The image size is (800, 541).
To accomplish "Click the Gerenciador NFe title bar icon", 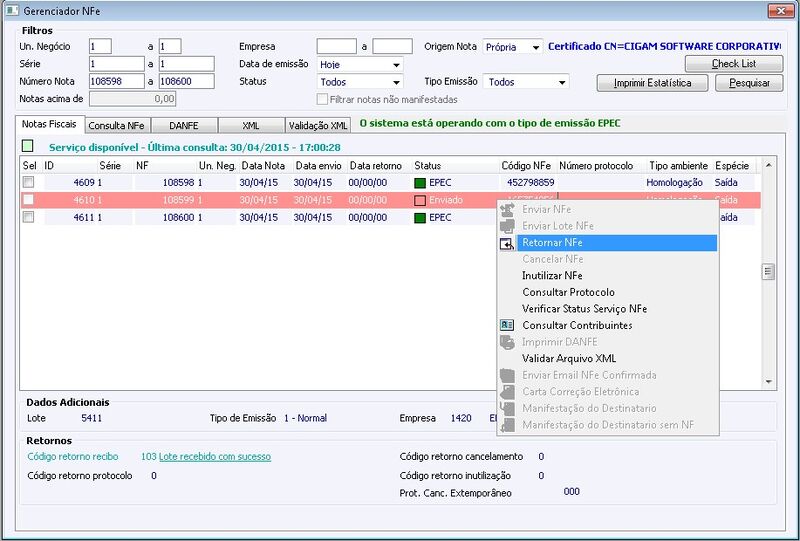I will click(x=12, y=10).
